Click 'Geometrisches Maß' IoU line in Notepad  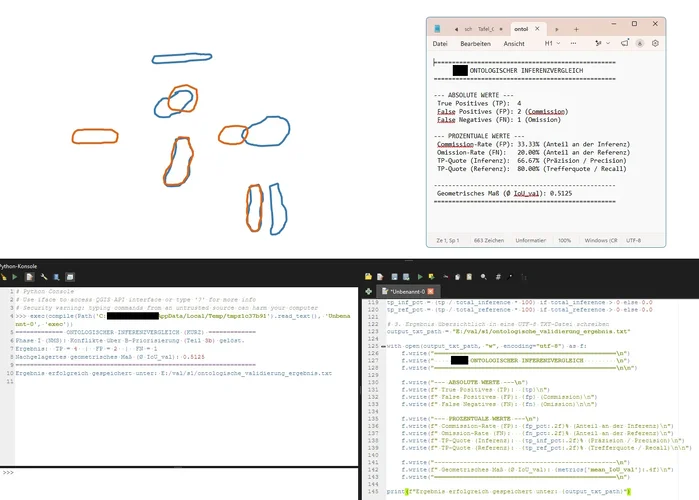click(504, 193)
